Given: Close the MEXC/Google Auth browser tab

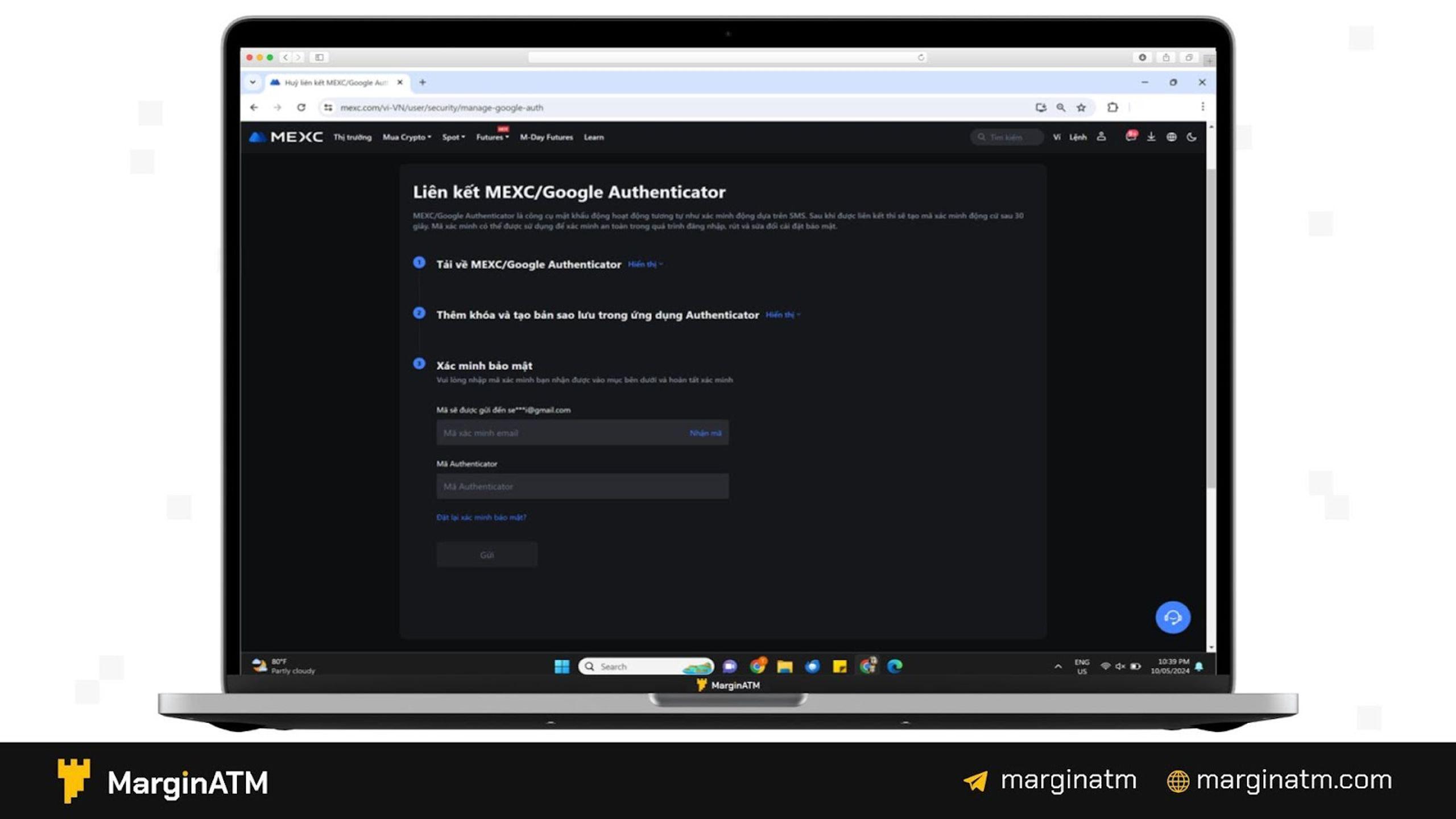Looking at the screenshot, I should click(400, 82).
